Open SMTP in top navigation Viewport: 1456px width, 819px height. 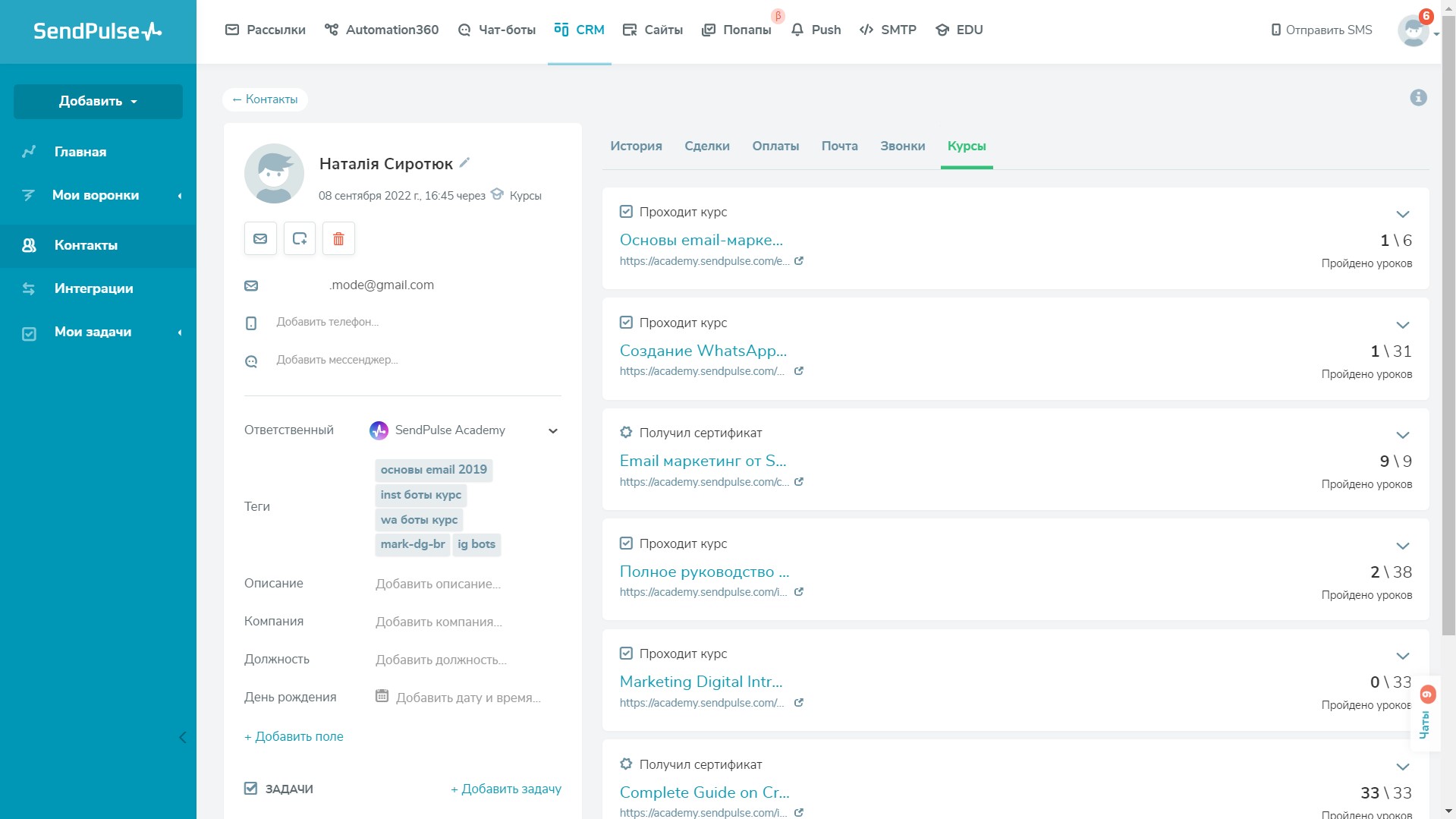888,30
